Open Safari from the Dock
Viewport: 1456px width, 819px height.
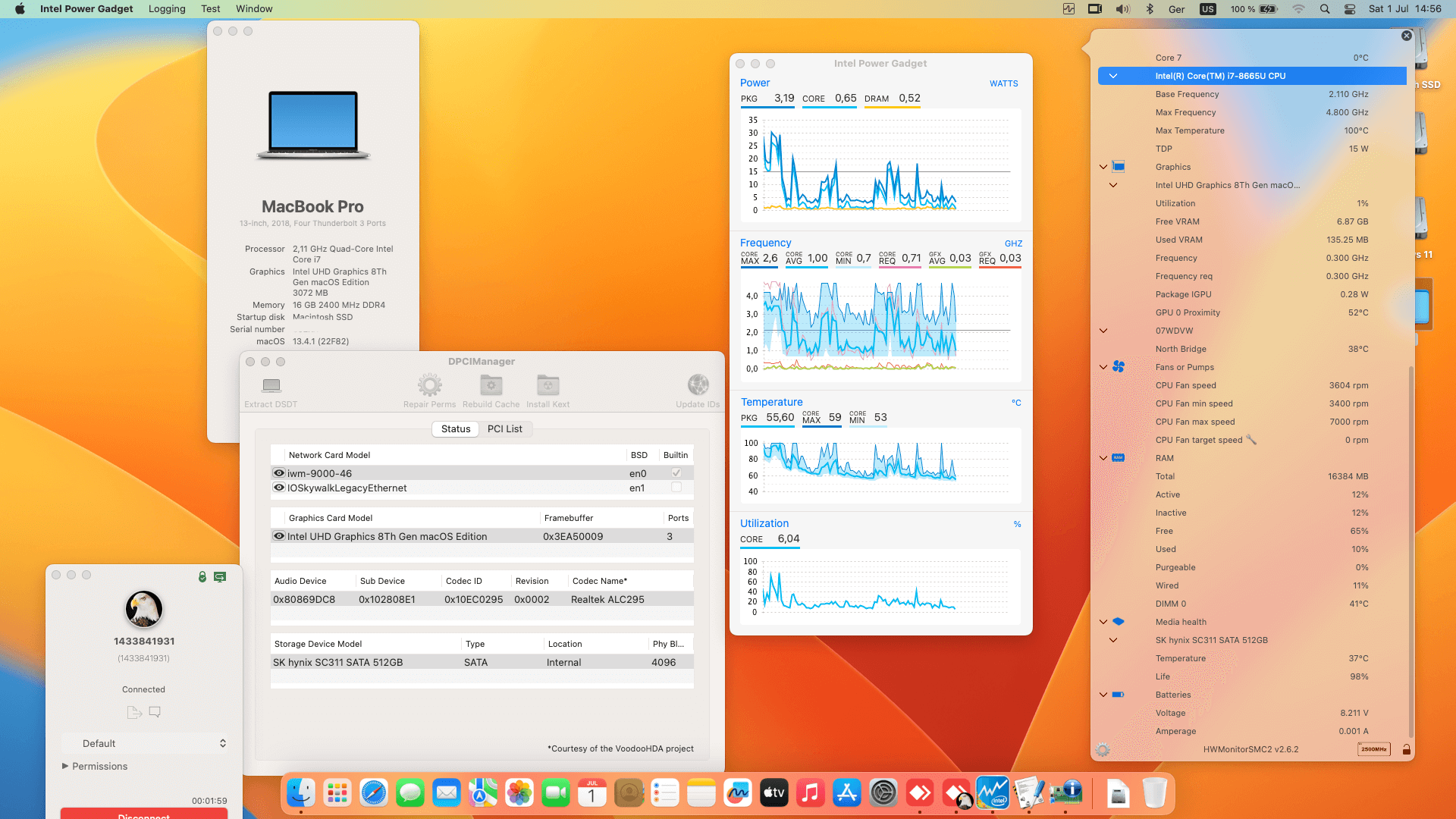click(374, 793)
